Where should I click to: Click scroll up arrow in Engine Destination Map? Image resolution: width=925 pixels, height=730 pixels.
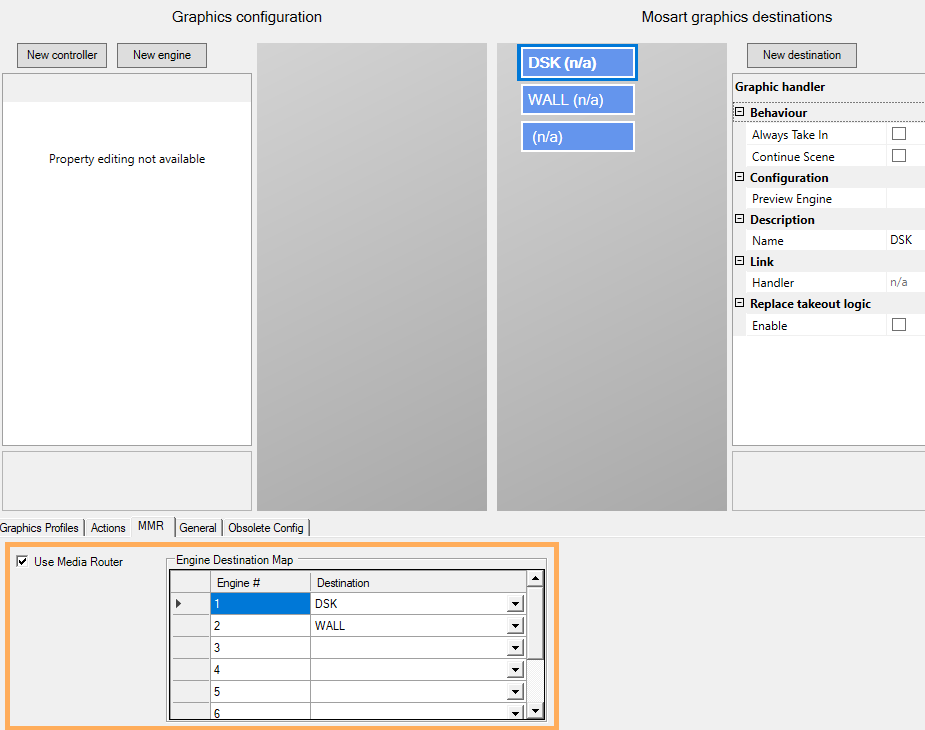535,579
